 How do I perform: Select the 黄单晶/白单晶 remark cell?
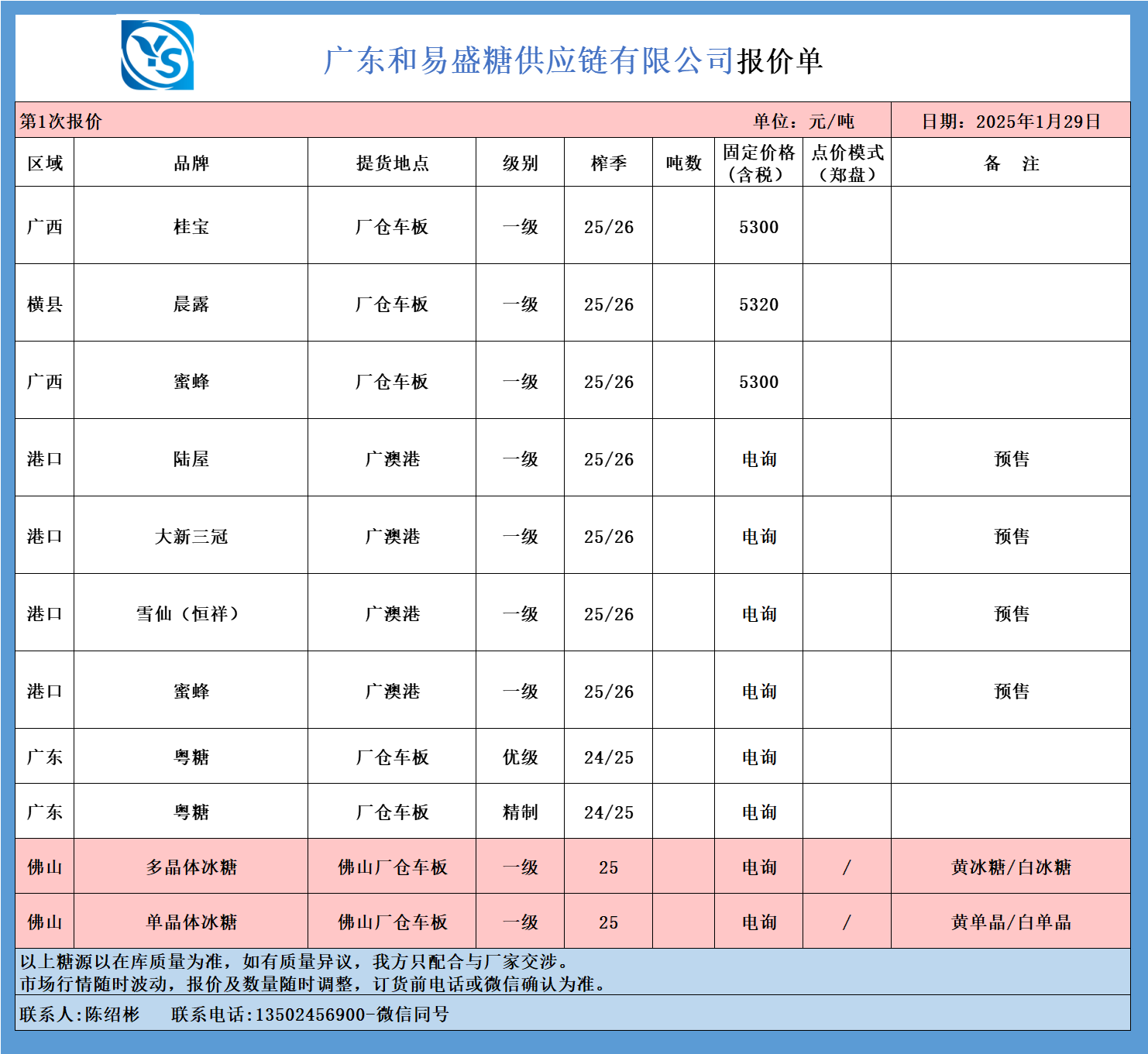[1010, 922]
